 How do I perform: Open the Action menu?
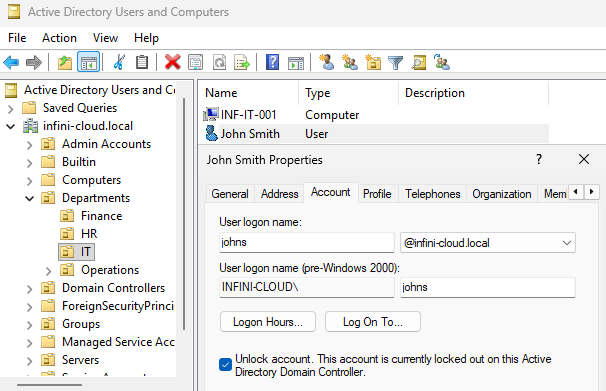[x=59, y=38]
